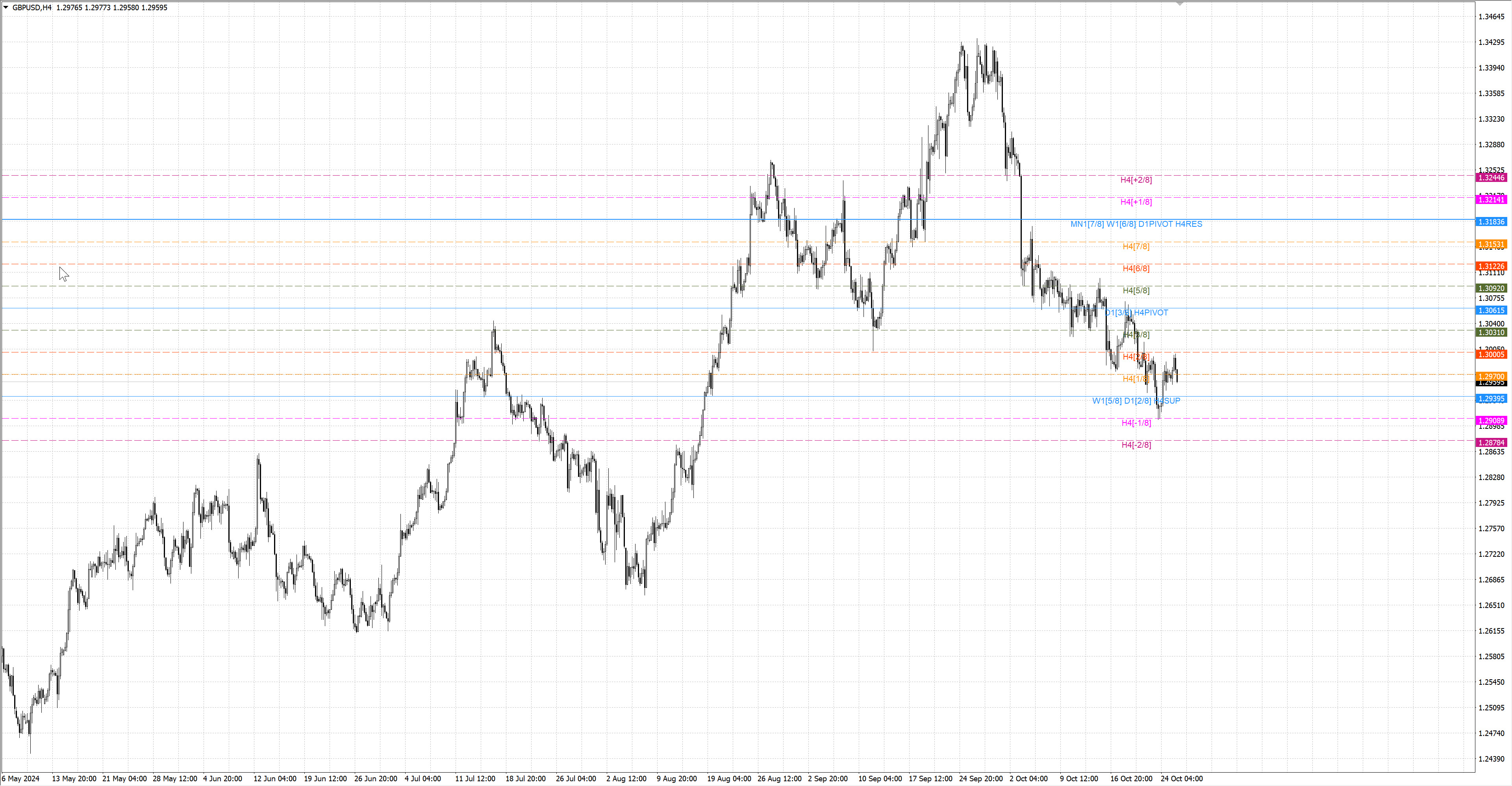Click the 1.31836 blue price tag

pyautogui.click(x=1491, y=222)
